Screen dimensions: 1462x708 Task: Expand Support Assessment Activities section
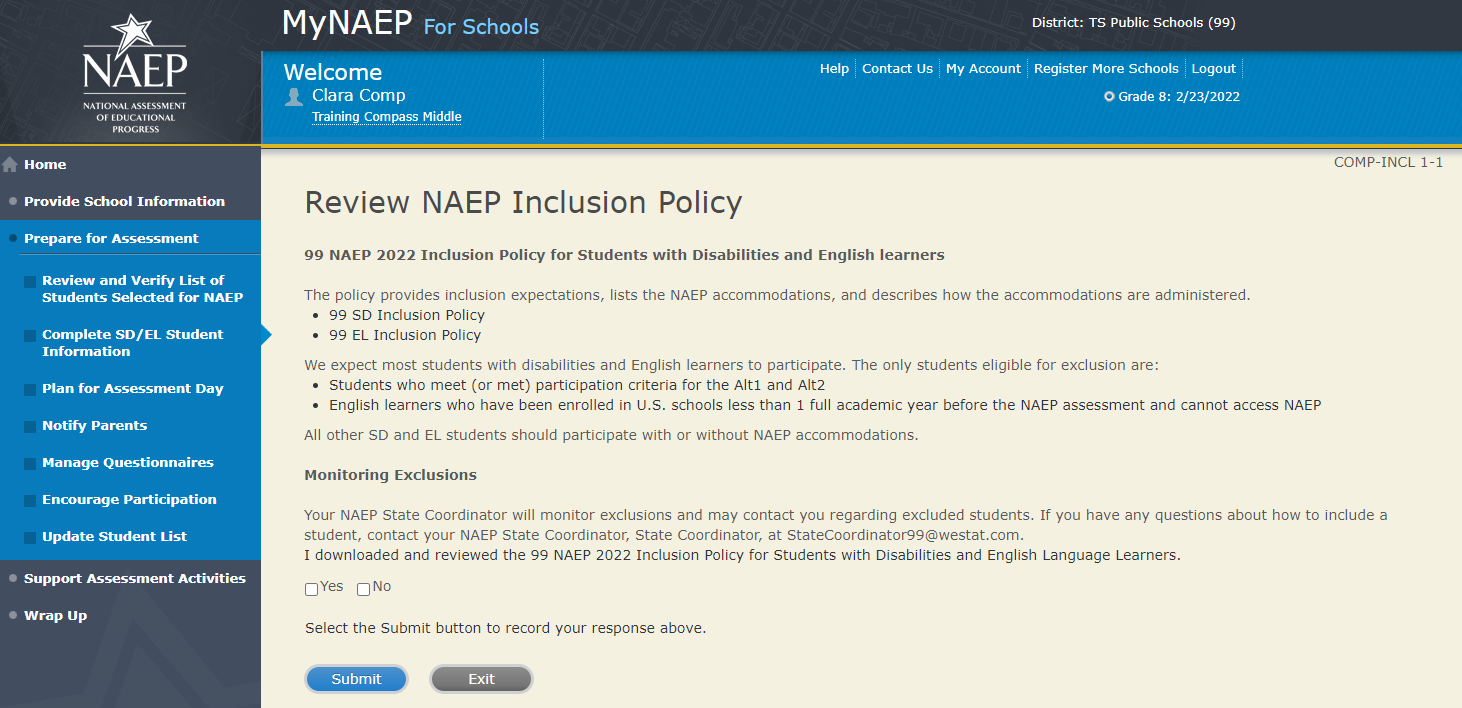(134, 578)
